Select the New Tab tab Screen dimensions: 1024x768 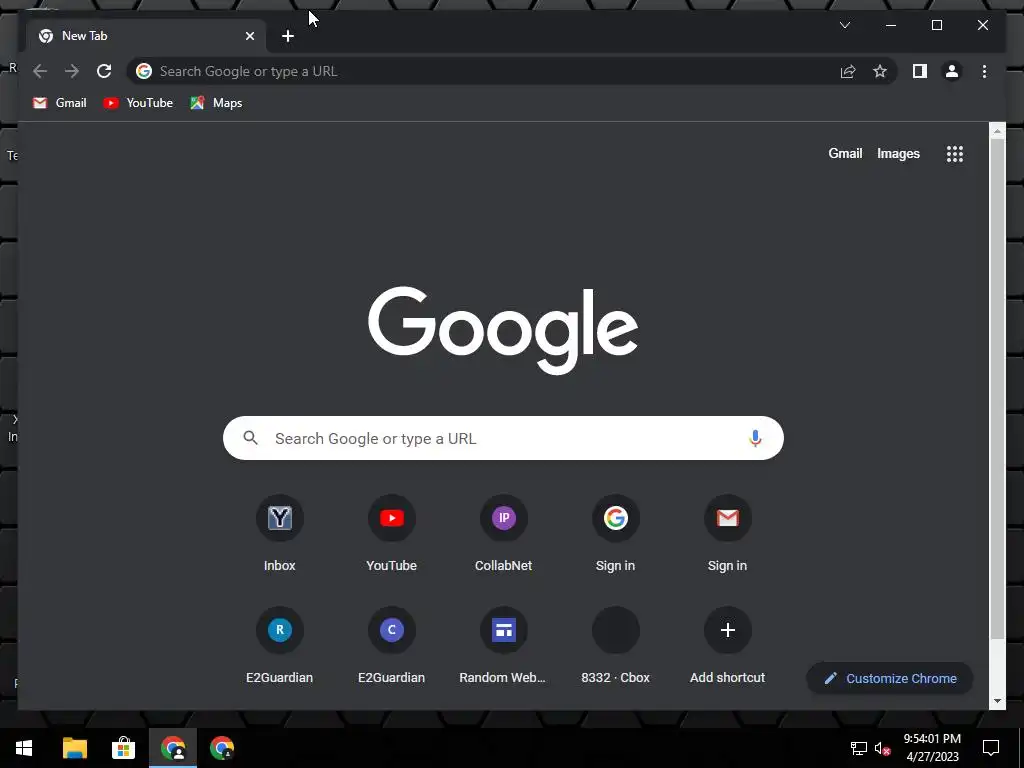(x=146, y=36)
